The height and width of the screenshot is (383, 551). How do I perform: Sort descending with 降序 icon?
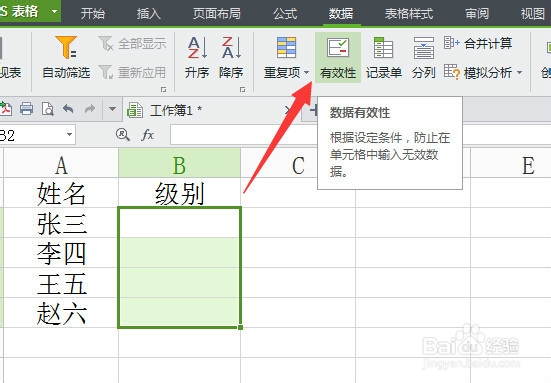pyautogui.click(x=231, y=47)
